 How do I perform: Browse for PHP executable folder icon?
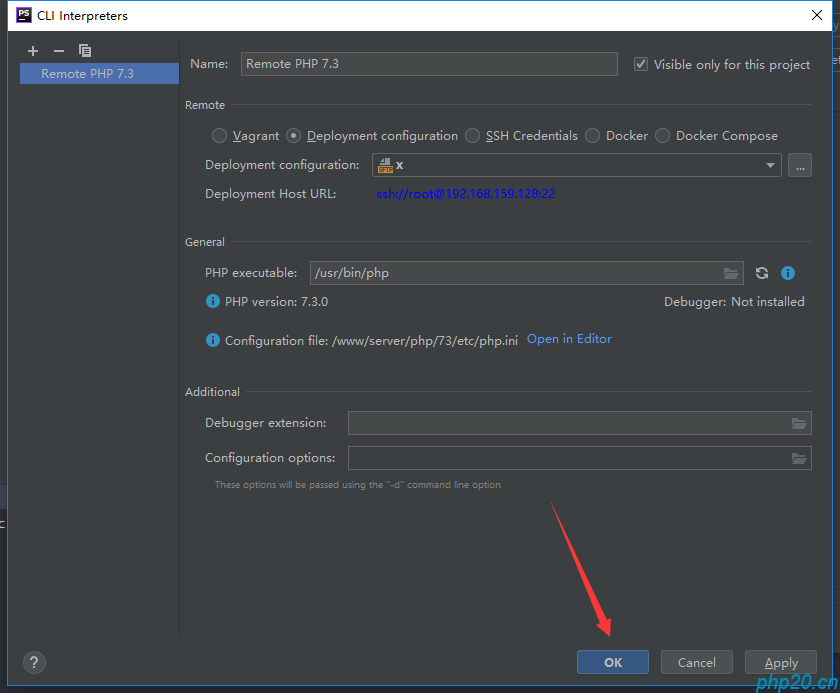(731, 273)
